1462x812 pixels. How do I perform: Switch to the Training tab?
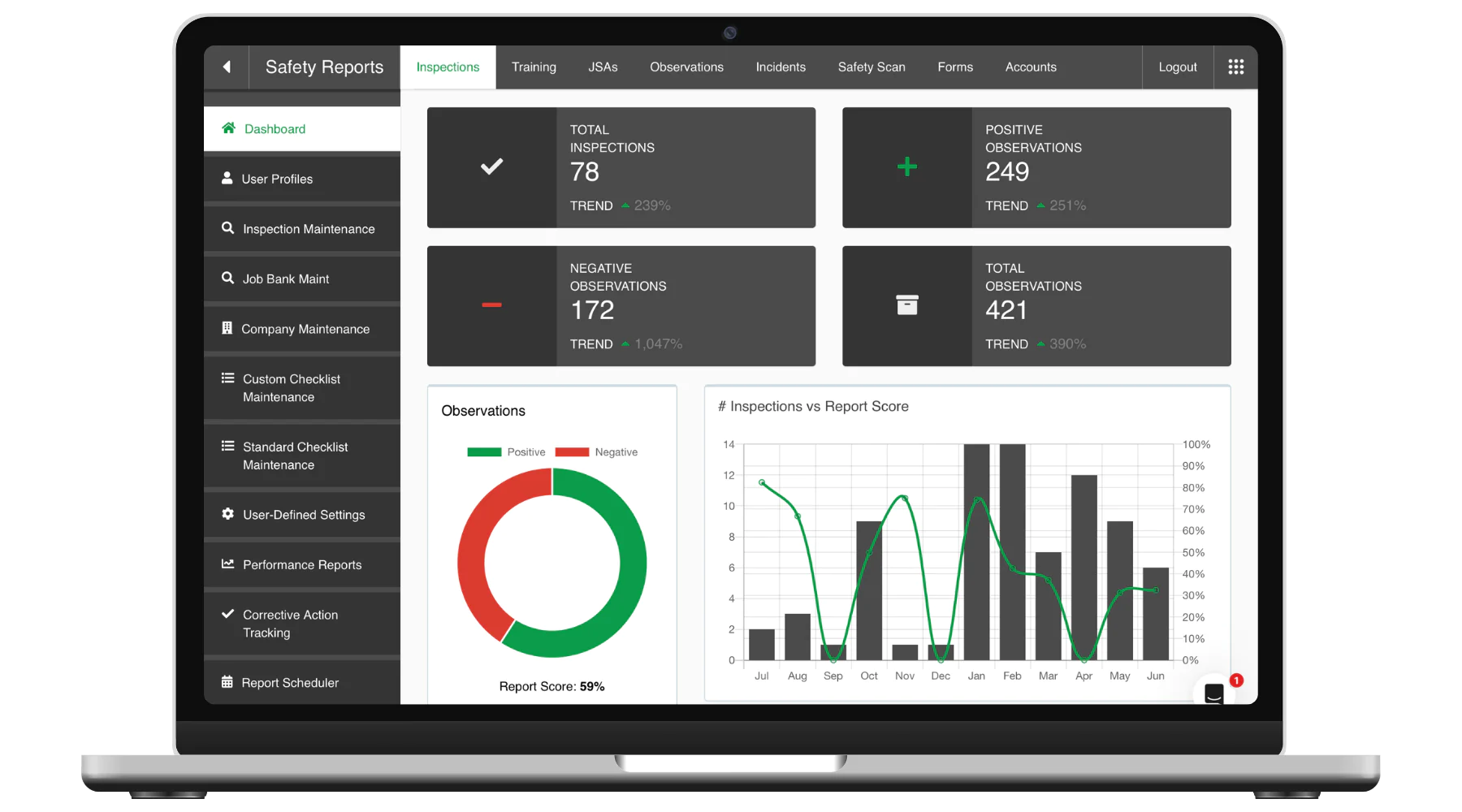point(534,67)
